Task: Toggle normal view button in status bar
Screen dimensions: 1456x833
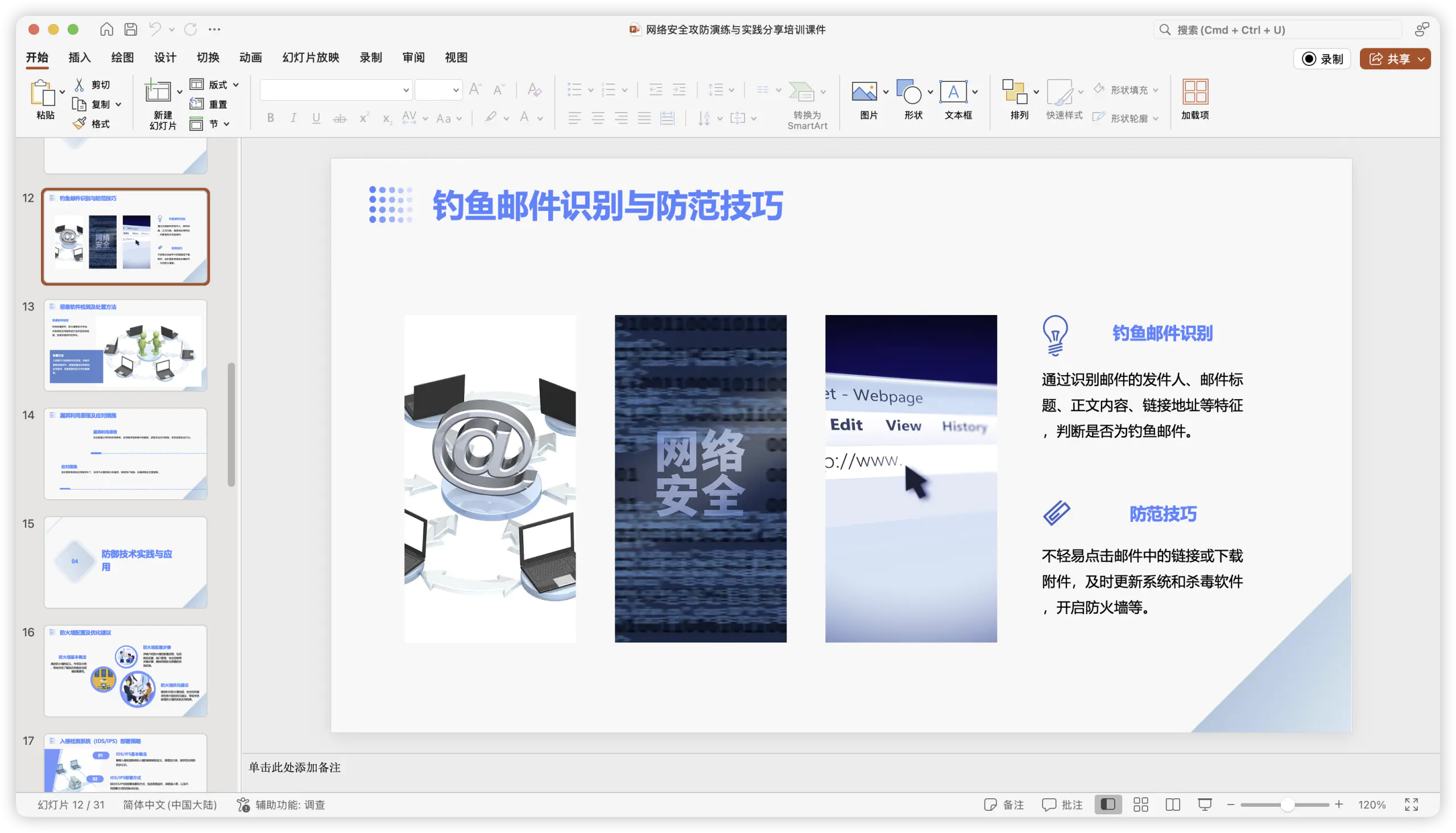Action: point(1108,805)
